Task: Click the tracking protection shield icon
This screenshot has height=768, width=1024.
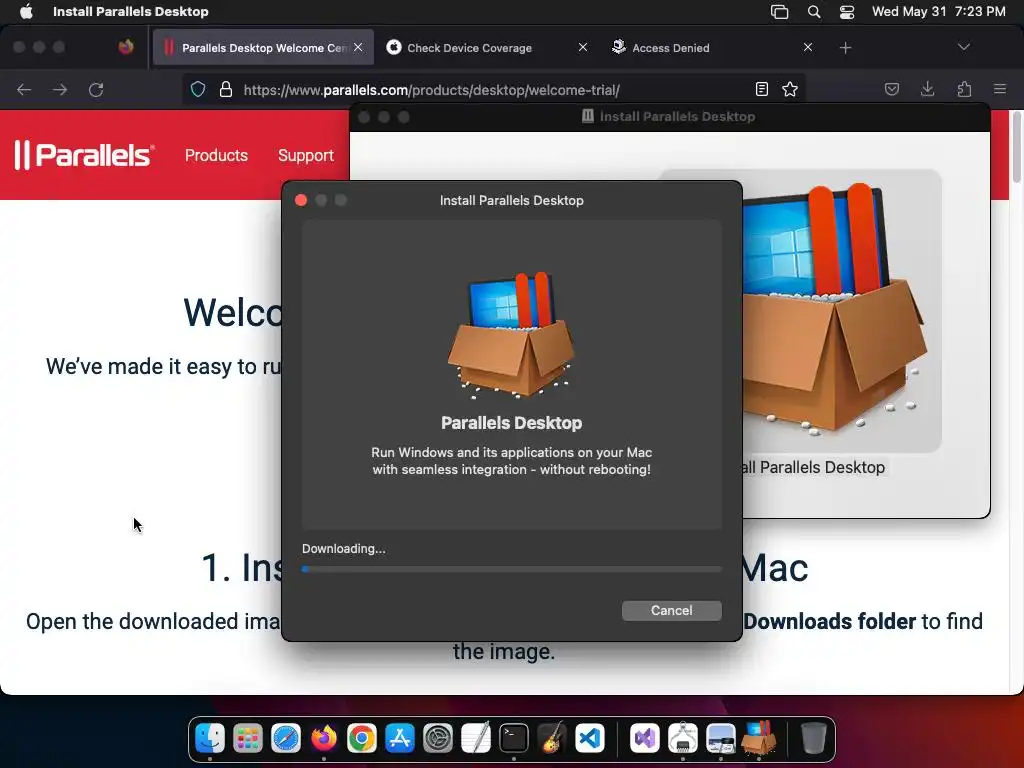Action: [198, 89]
